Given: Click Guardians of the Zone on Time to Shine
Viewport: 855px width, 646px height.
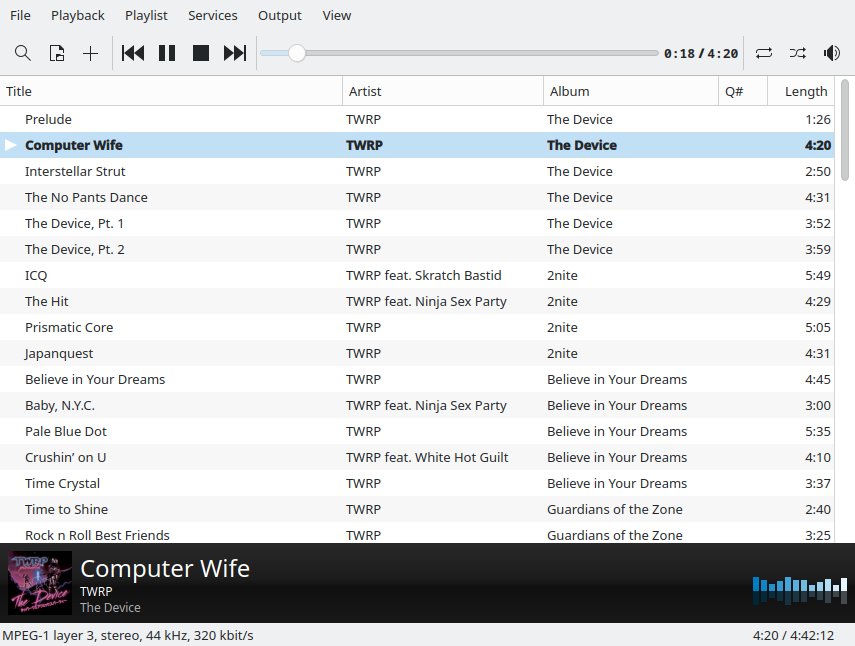Looking at the screenshot, I should (x=615, y=510).
